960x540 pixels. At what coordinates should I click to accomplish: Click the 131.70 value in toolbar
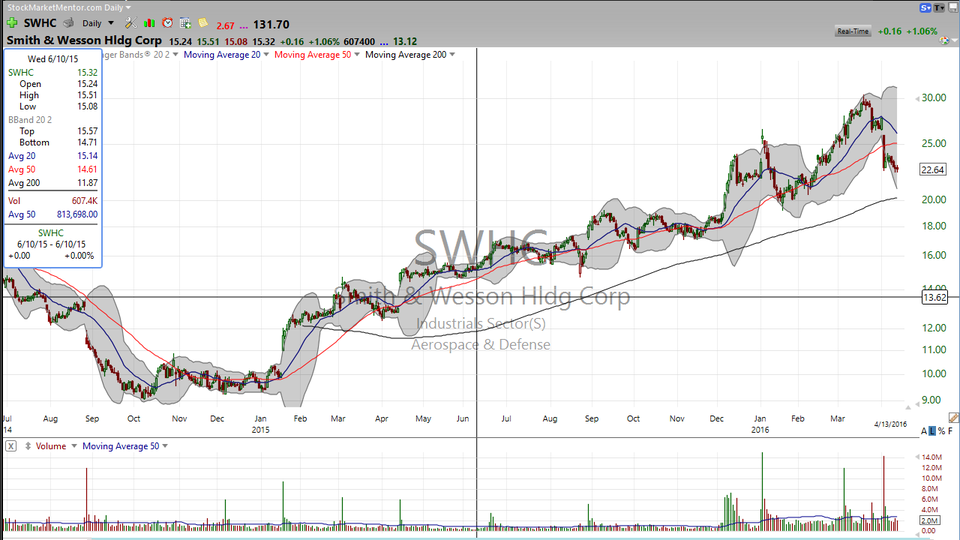(x=271, y=24)
